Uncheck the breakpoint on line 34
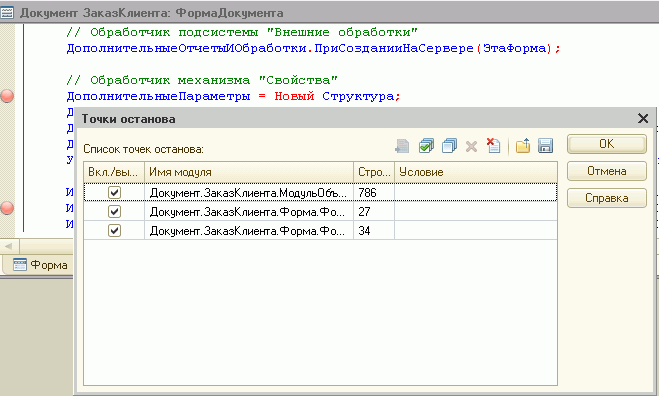659x396 pixels. point(114,230)
